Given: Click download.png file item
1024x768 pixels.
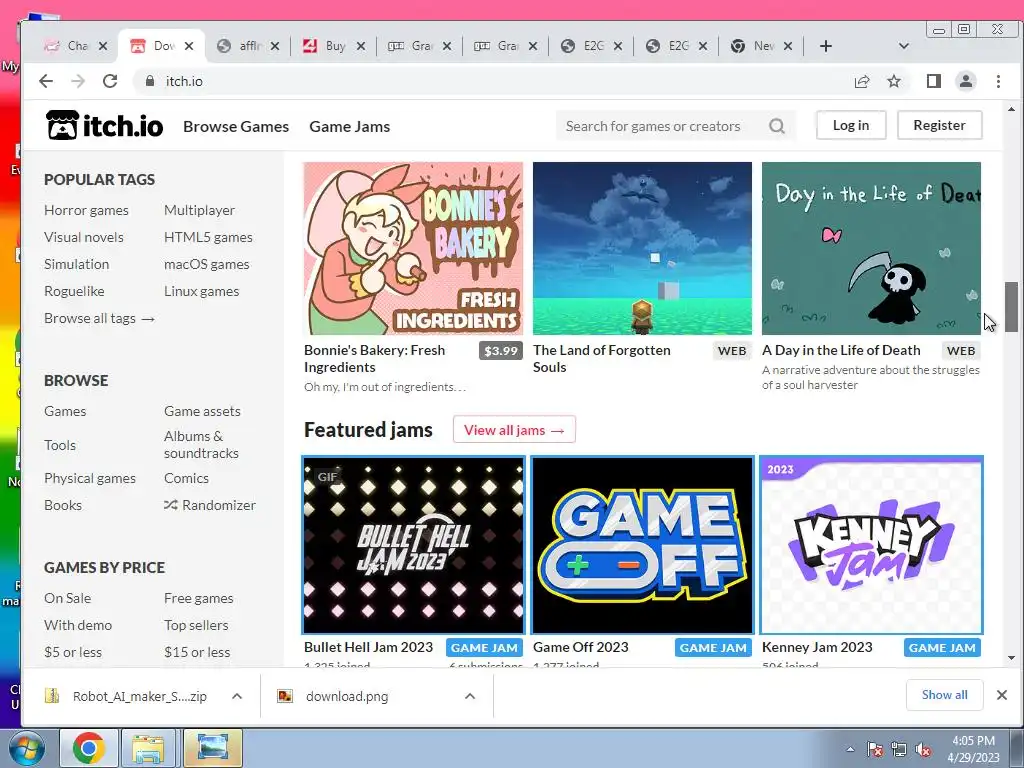Looking at the screenshot, I should [x=347, y=696].
